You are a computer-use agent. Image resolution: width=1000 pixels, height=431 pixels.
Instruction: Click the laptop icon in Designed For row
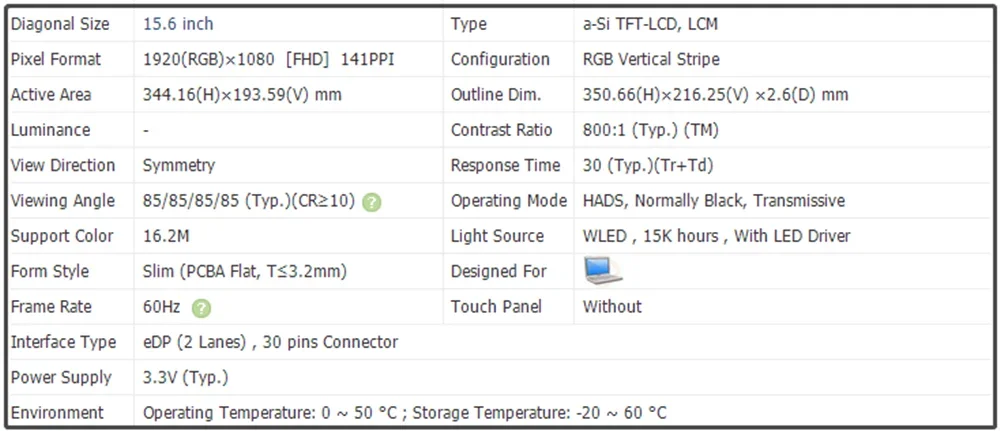(x=603, y=271)
